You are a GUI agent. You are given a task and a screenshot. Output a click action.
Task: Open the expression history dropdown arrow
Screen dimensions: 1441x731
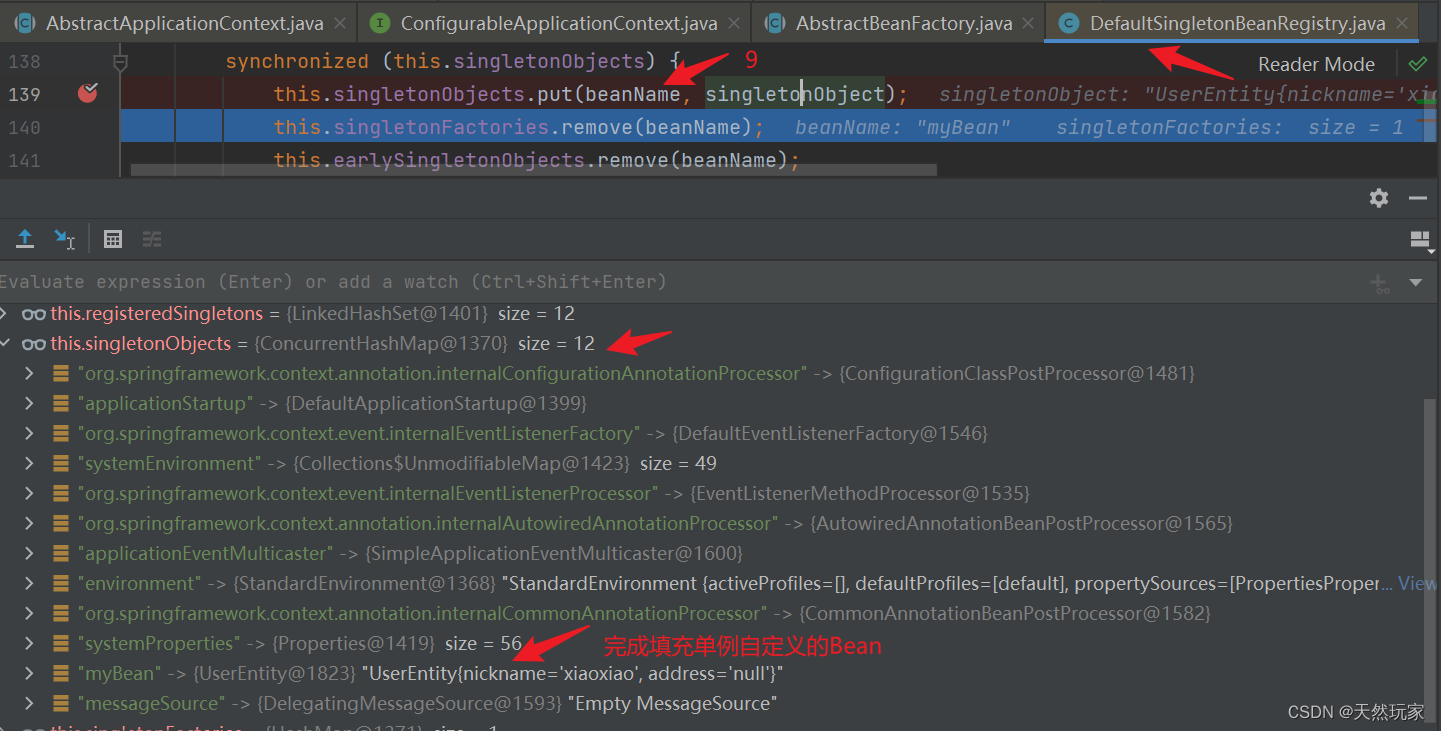click(x=1416, y=283)
